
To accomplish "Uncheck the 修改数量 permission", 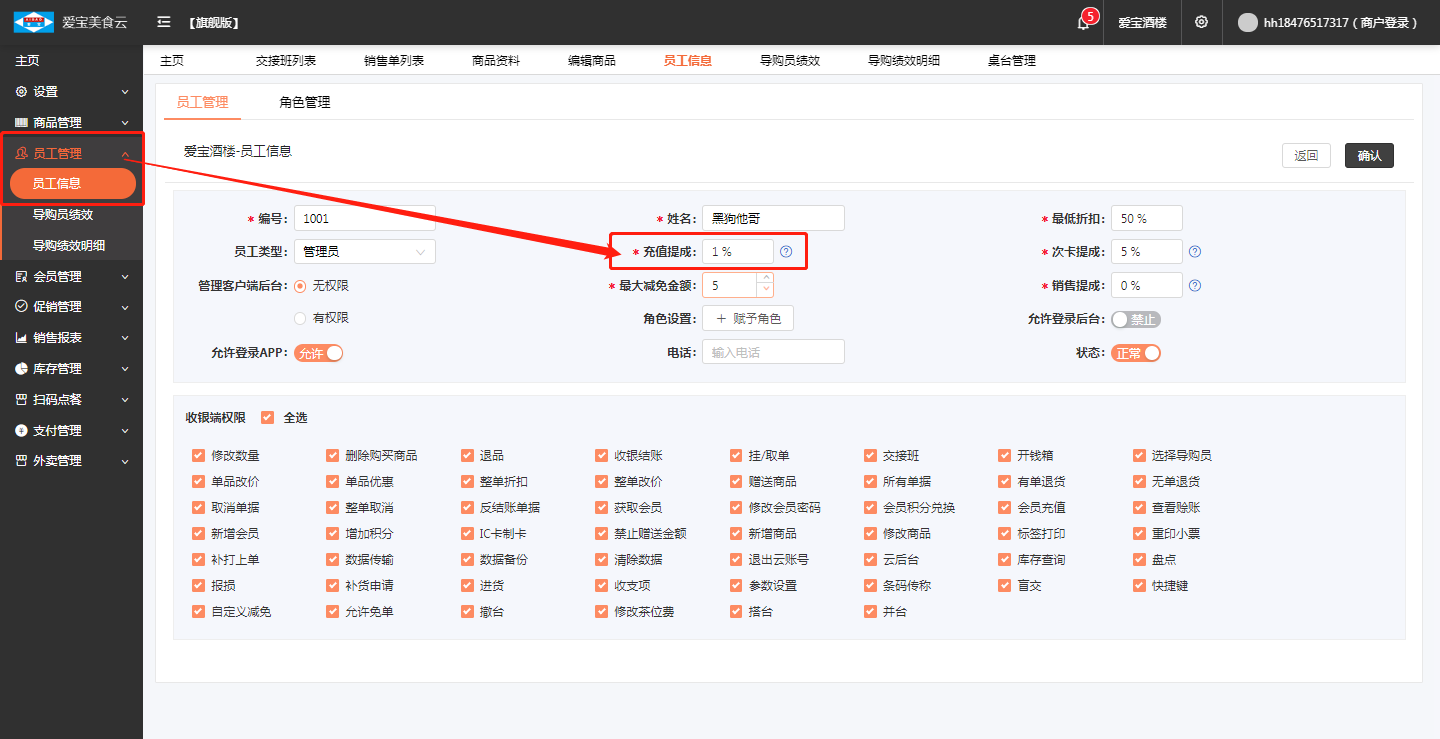I will click(198, 456).
